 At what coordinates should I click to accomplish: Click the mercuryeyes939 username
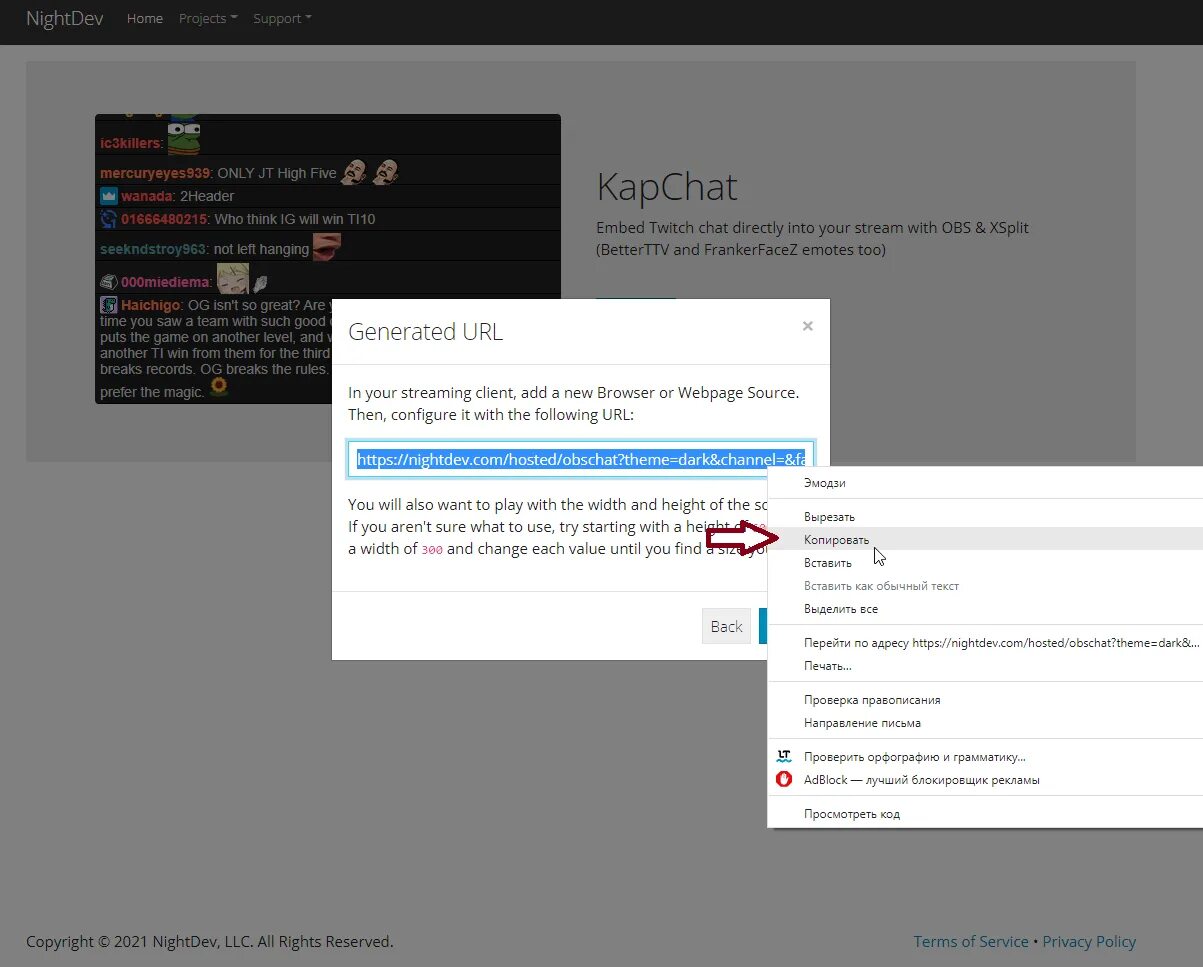(x=155, y=173)
